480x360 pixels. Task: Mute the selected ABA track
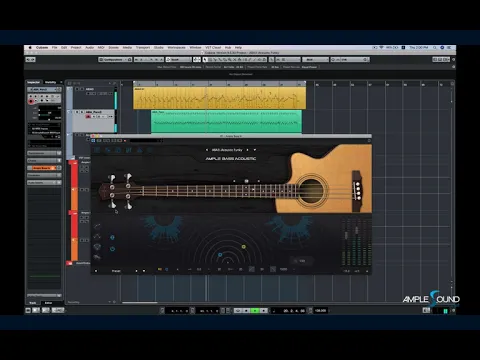click(x=77, y=112)
